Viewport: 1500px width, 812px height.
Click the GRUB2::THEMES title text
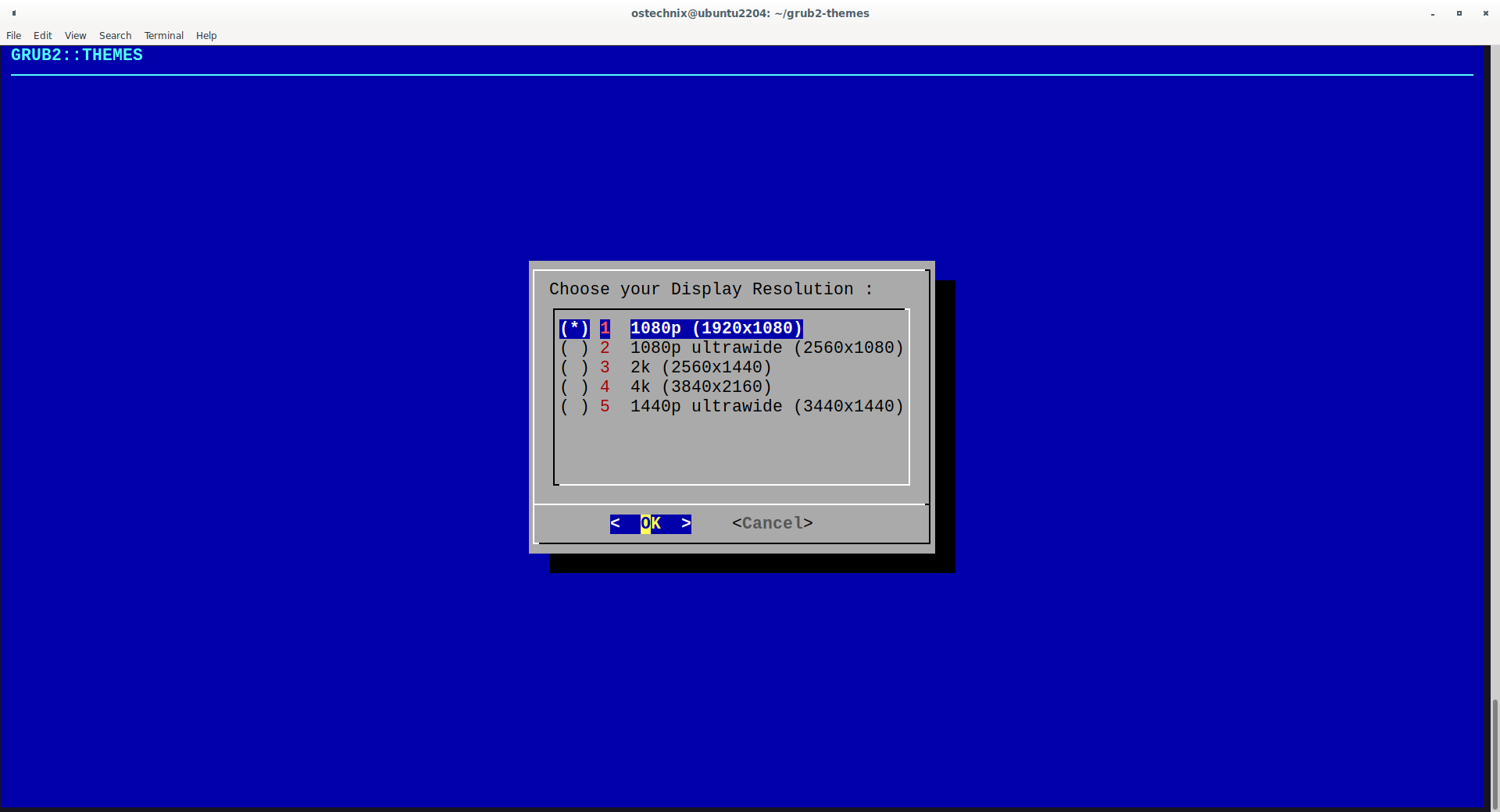(76, 55)
